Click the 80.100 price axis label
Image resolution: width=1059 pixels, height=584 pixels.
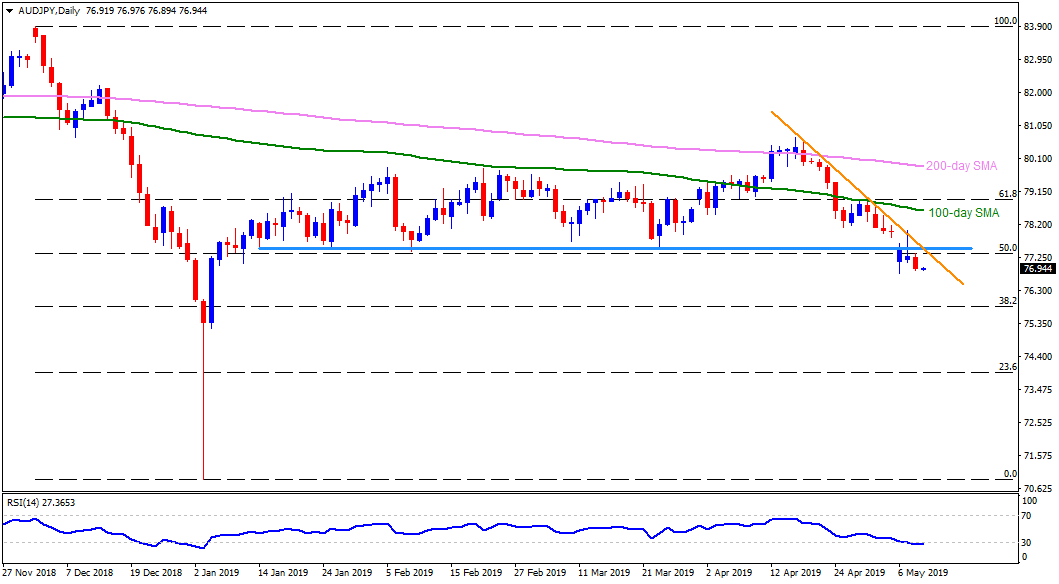pos(1036,159)
